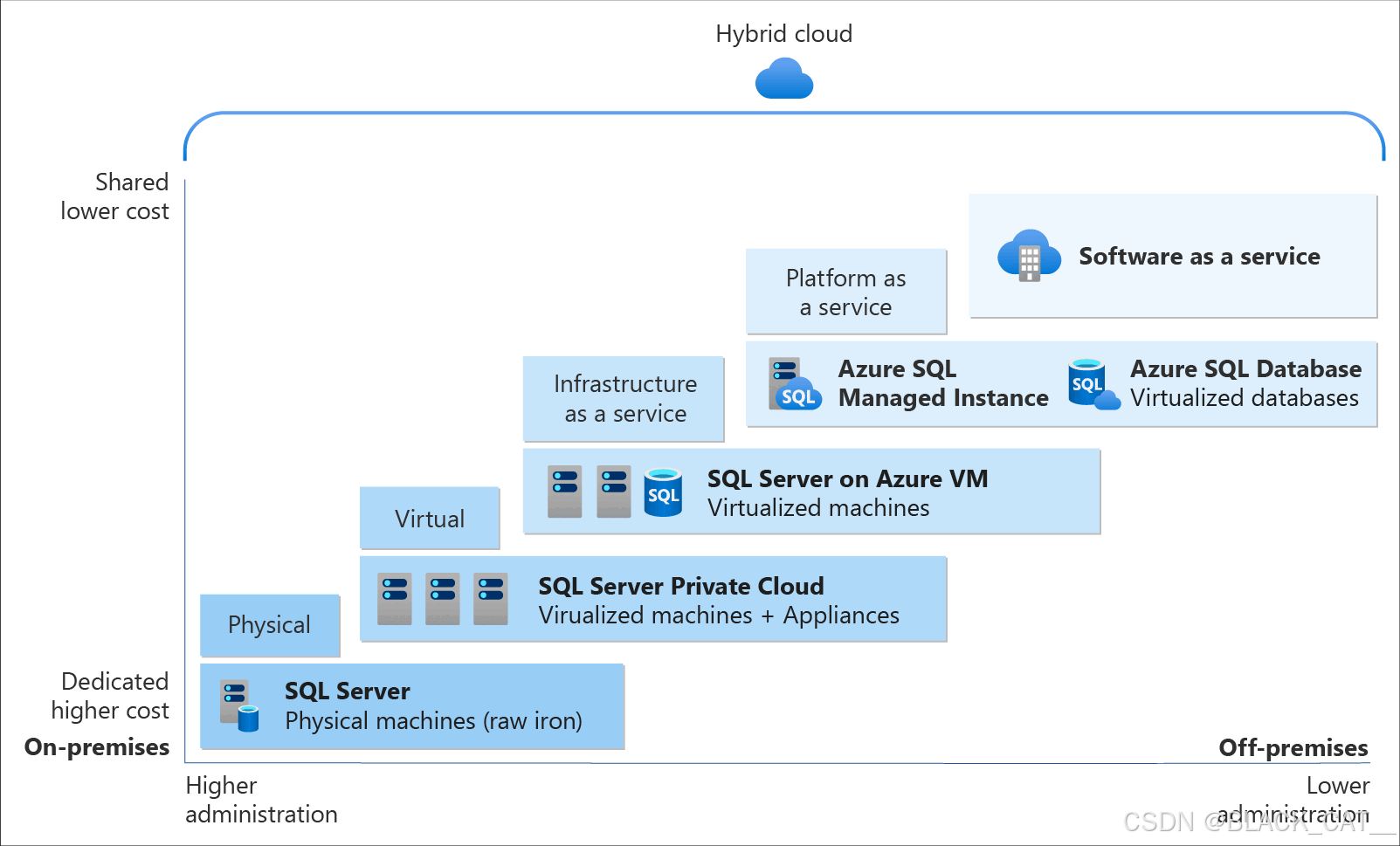The height and width of the screenshot is (846, 1400).
Task: Click the Azure SQL Managed Instance text
Action: (x=943, y=383)
